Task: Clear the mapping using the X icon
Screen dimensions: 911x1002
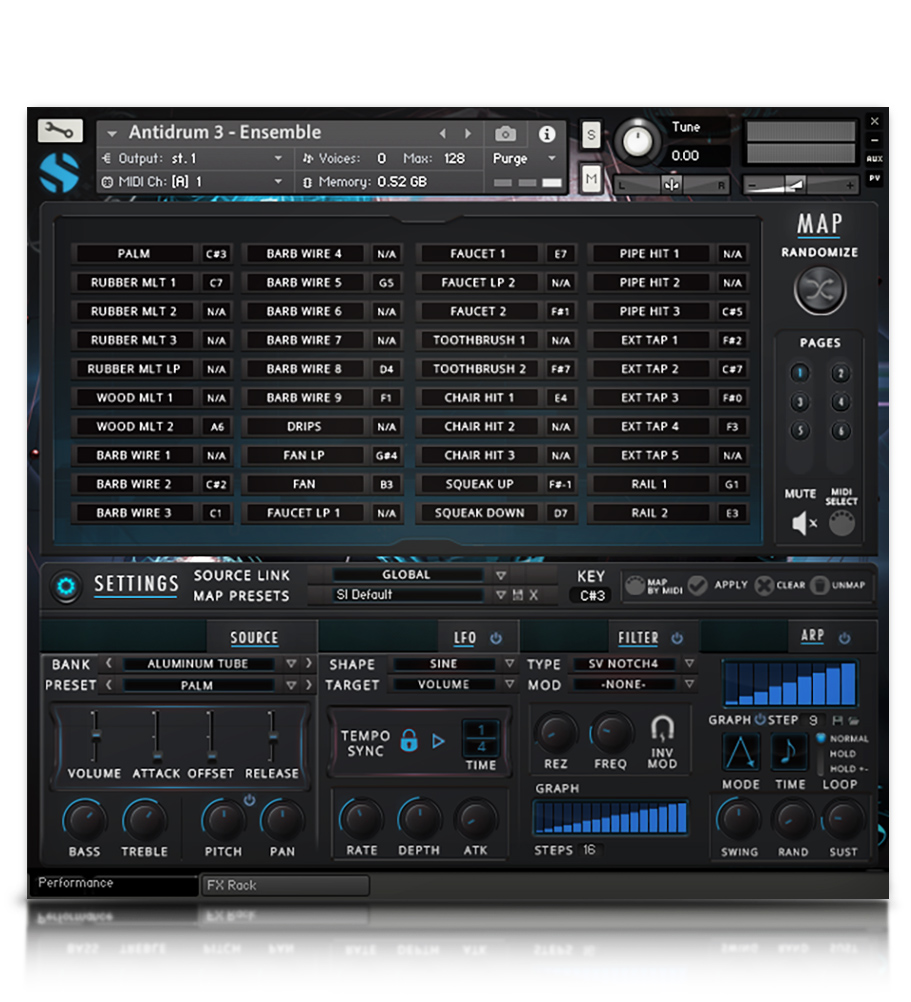Action: [x=763, y=586]
